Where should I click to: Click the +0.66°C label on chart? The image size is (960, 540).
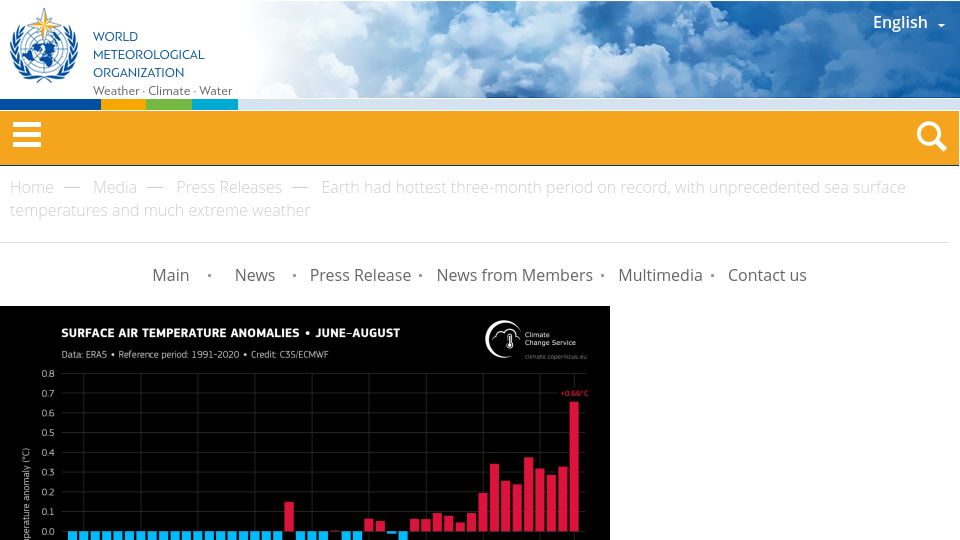[574, 393]
